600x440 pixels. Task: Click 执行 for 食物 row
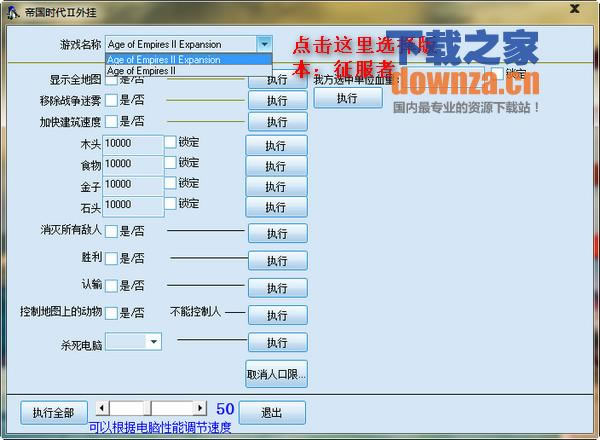[x=276, y=166]
